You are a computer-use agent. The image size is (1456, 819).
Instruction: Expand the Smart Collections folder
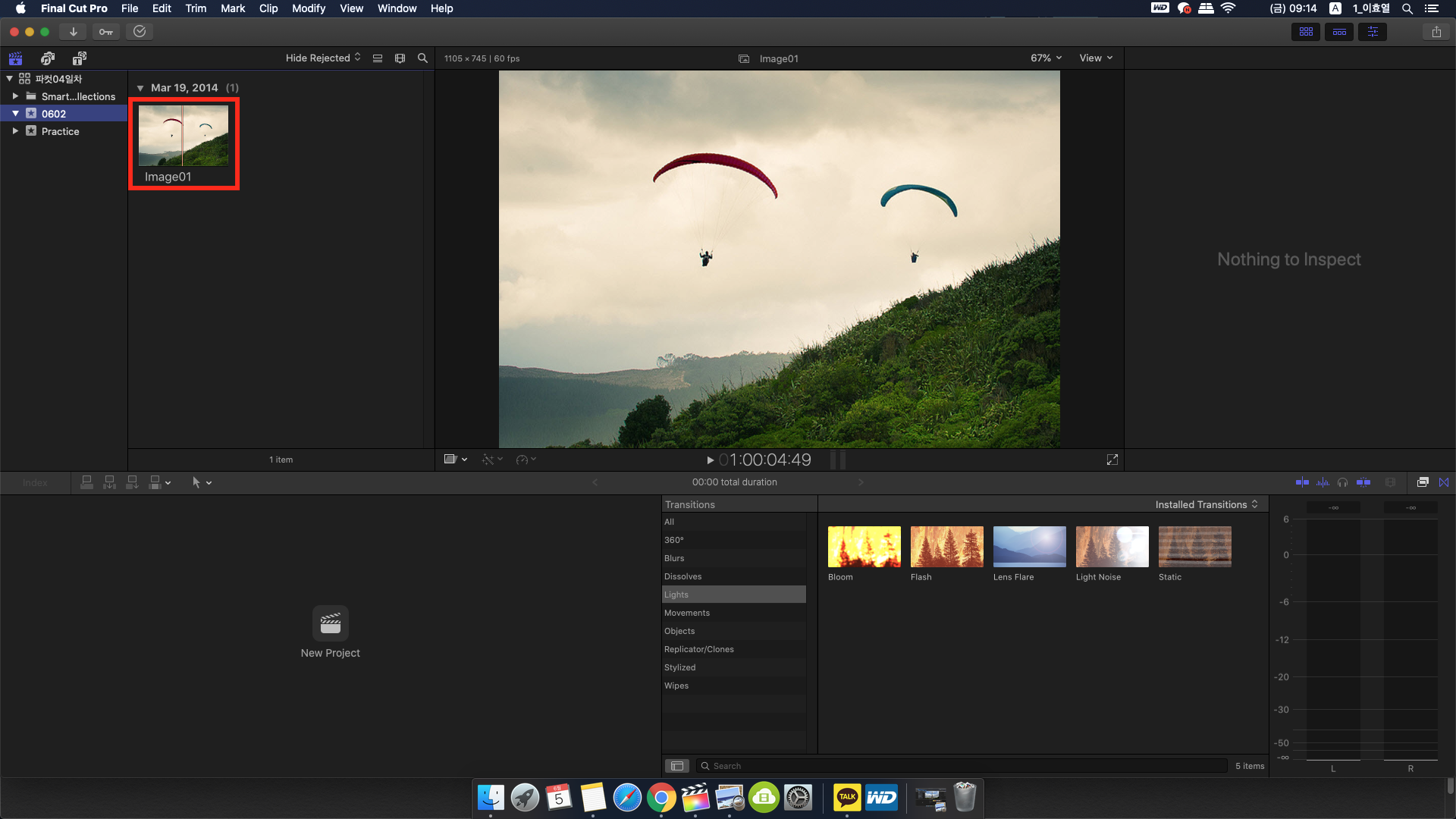coord(16,95)
